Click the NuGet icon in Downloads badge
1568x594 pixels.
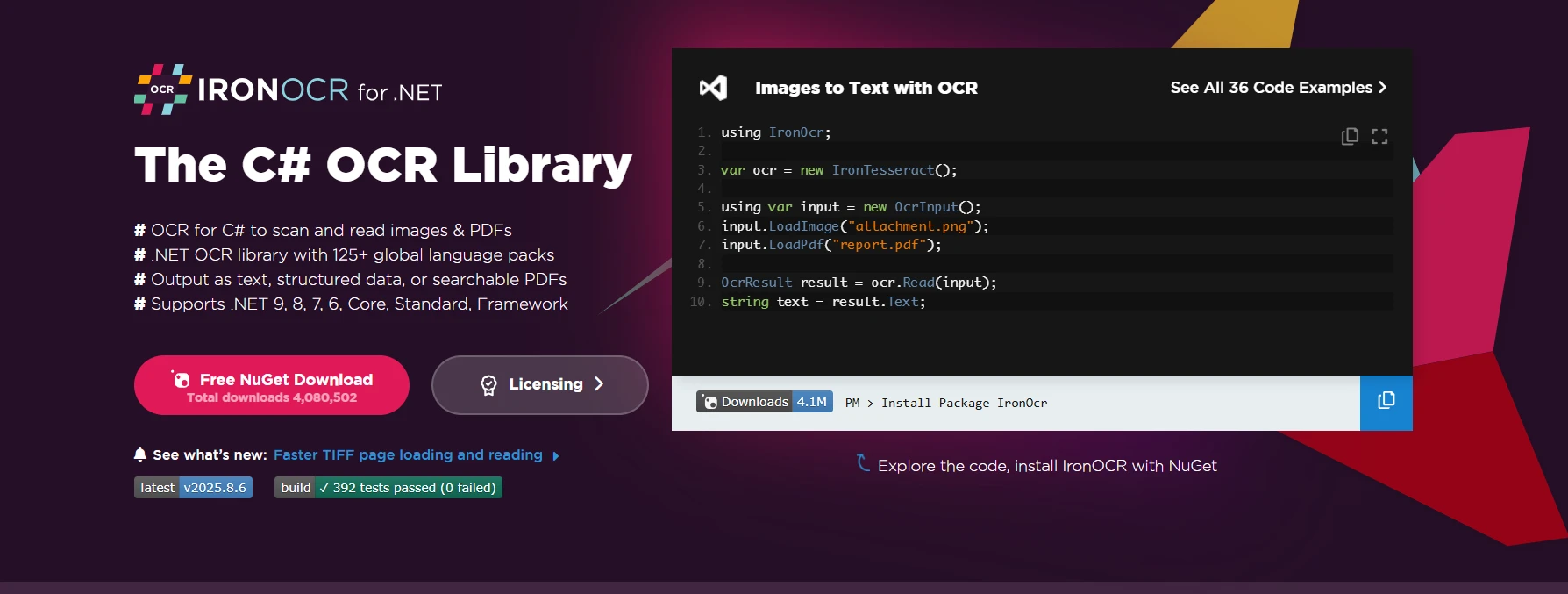pyautogui.click(x=710, y=402)
